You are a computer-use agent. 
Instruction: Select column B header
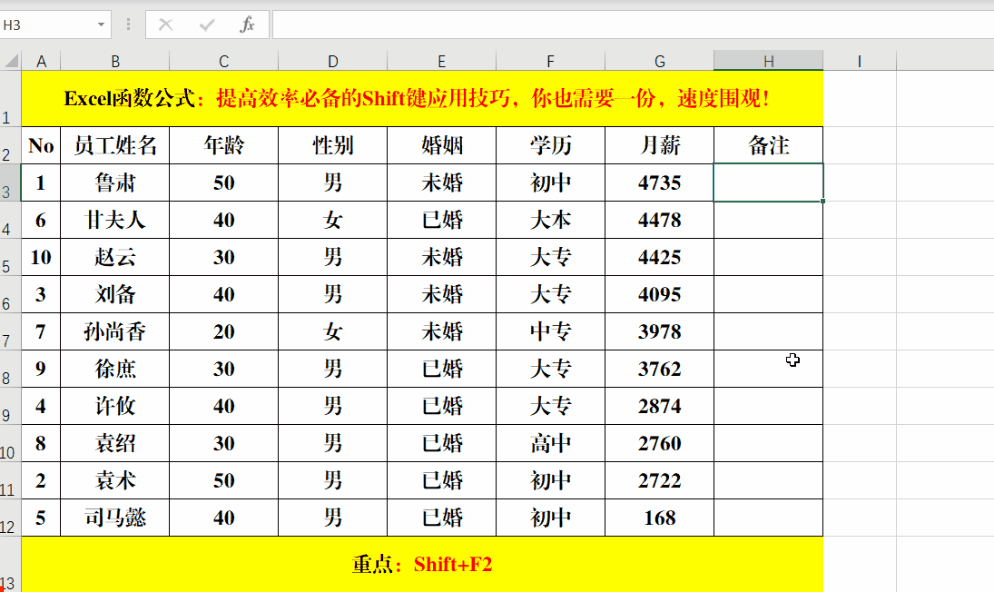point(115,61)
